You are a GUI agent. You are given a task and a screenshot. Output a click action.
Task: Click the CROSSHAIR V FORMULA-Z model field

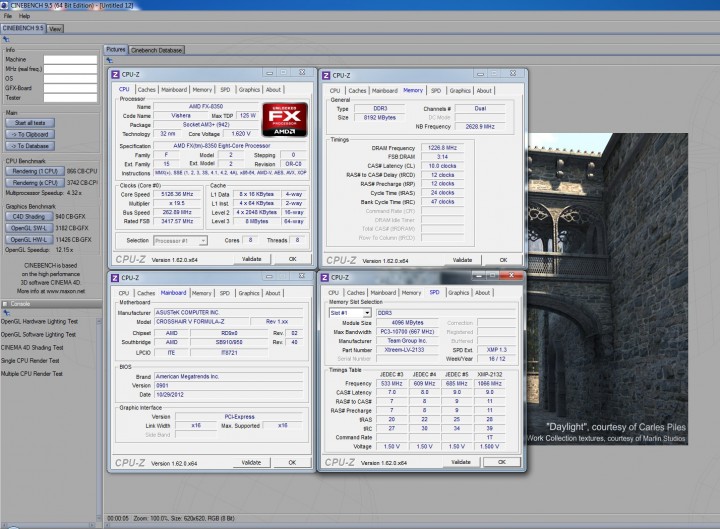click(202, 322)
